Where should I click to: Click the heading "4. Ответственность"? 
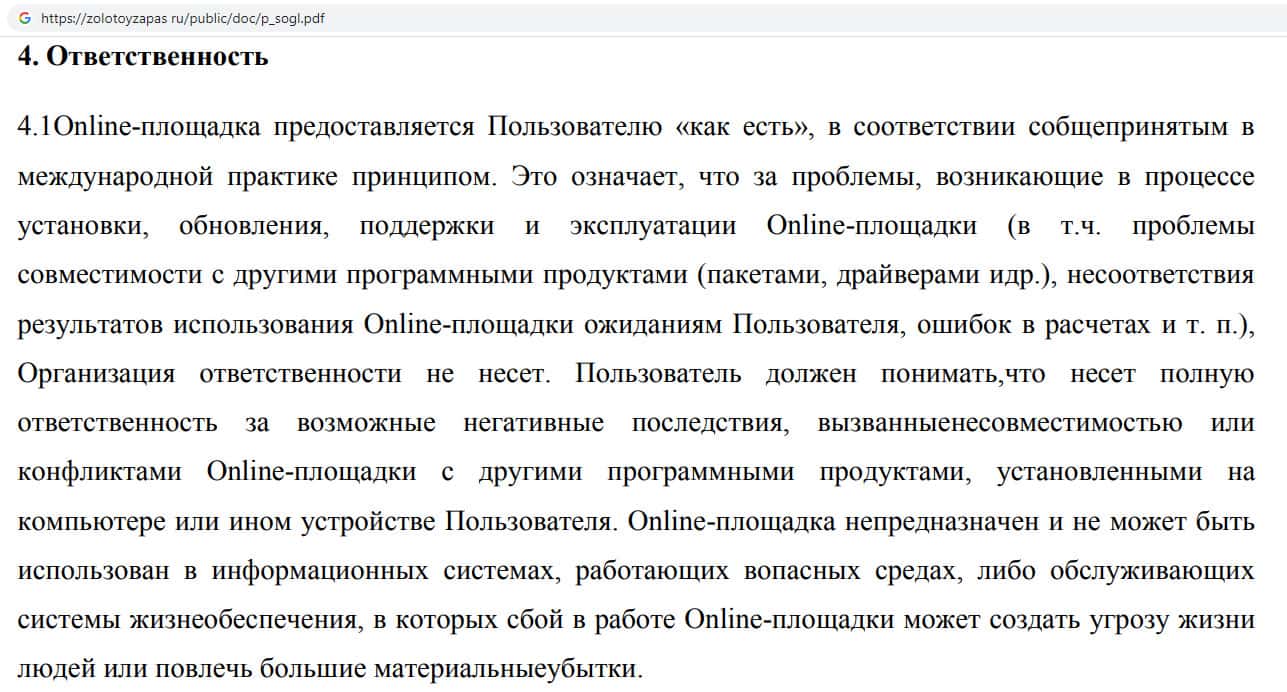[143, 56]
